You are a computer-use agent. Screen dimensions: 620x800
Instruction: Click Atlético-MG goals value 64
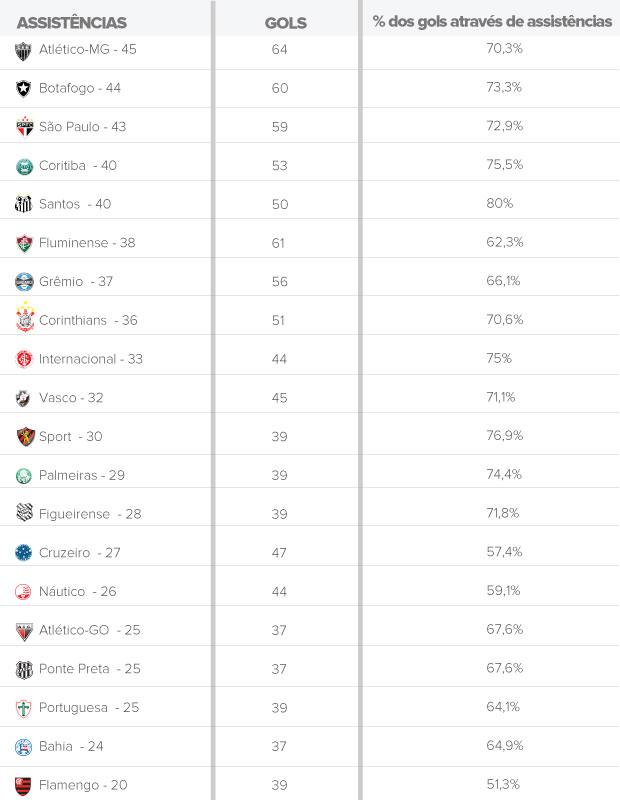pyautogui.click(x=279, y=49)
